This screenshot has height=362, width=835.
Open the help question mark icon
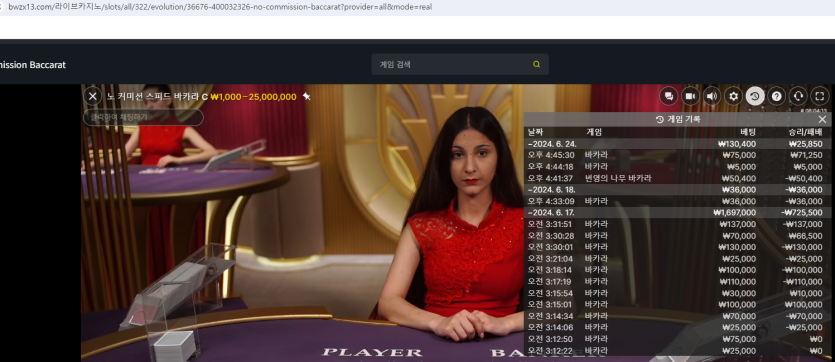point(777,96)
